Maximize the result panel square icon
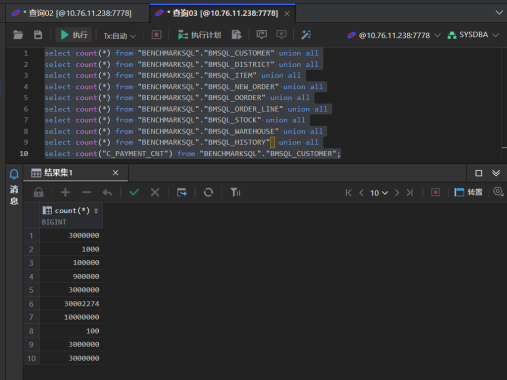 pos(478,173)
